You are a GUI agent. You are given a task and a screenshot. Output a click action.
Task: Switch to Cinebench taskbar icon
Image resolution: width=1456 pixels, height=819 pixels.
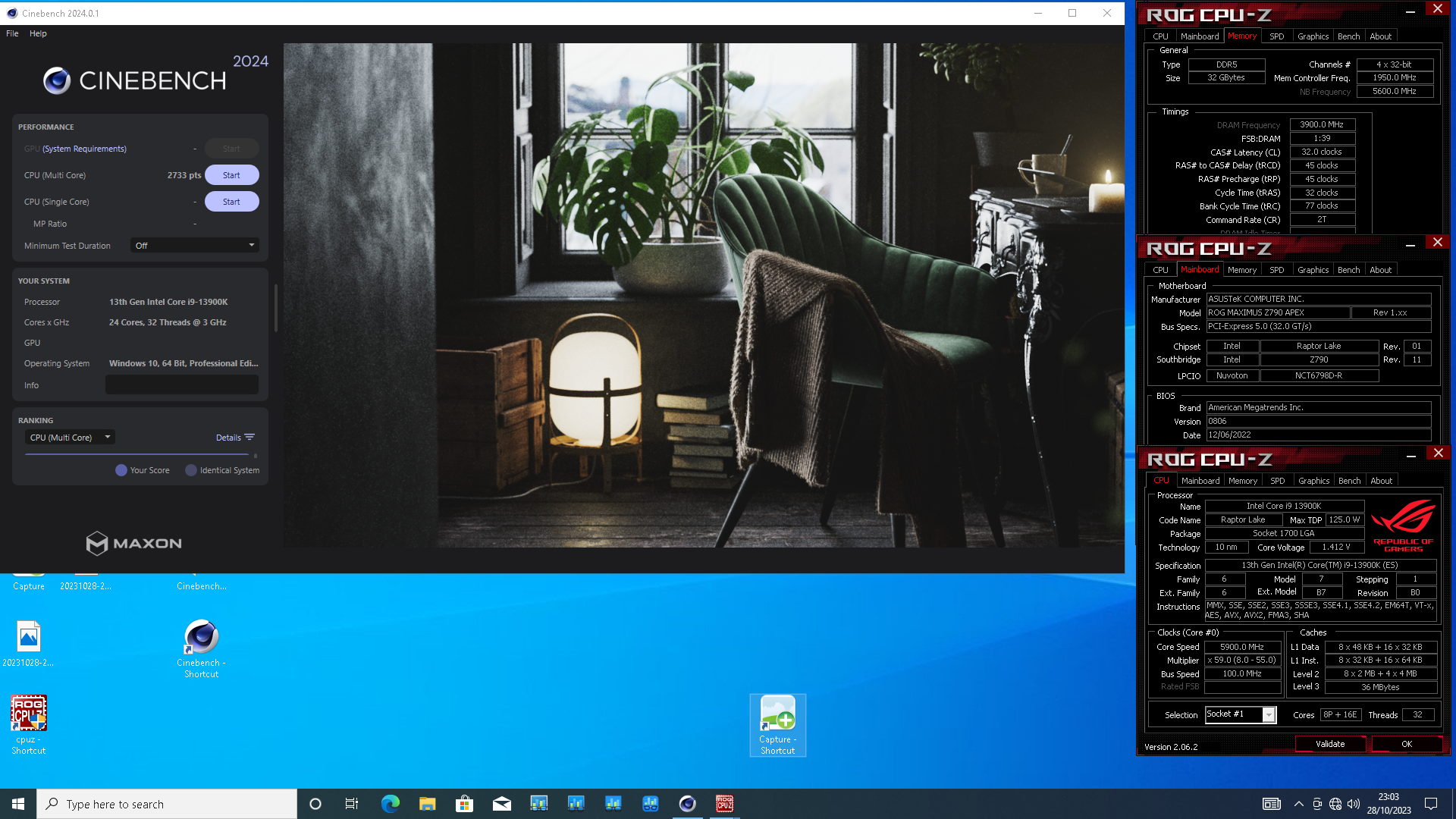tap(687, 804)
